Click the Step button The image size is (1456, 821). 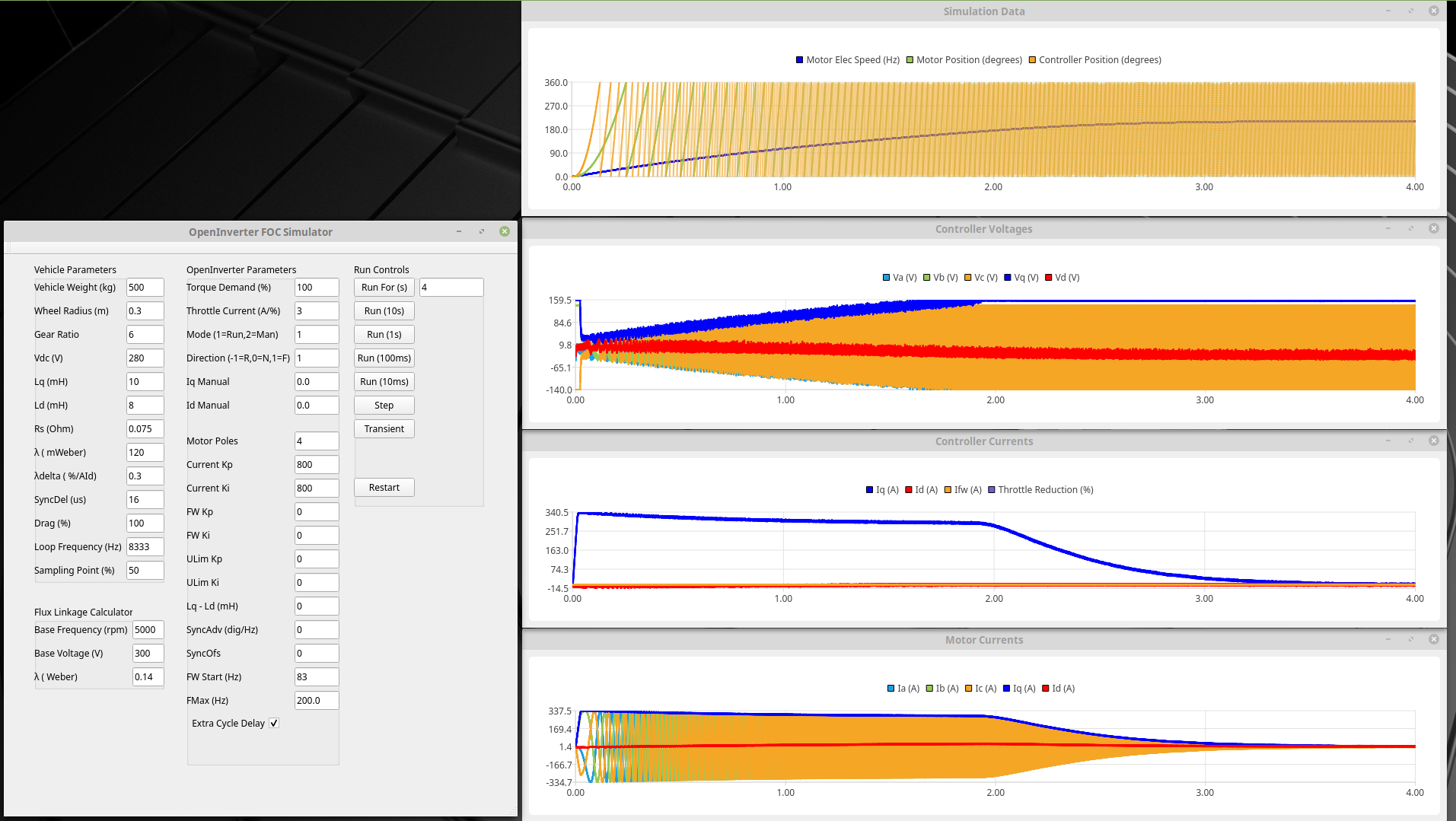(x=384, y=406)
